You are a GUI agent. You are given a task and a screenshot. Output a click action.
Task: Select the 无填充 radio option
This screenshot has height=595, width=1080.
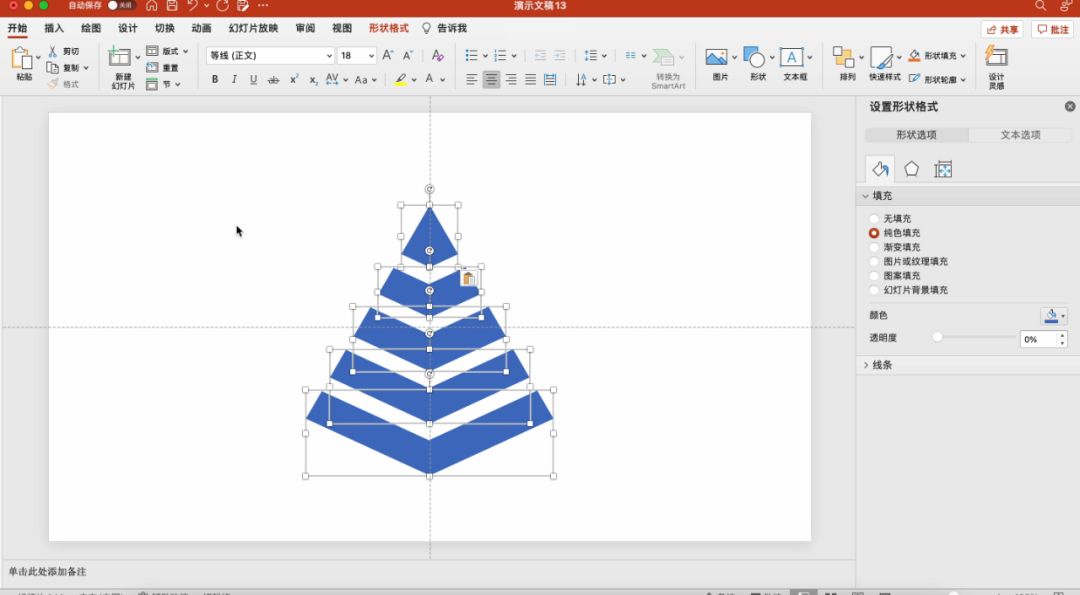[875, 218]
